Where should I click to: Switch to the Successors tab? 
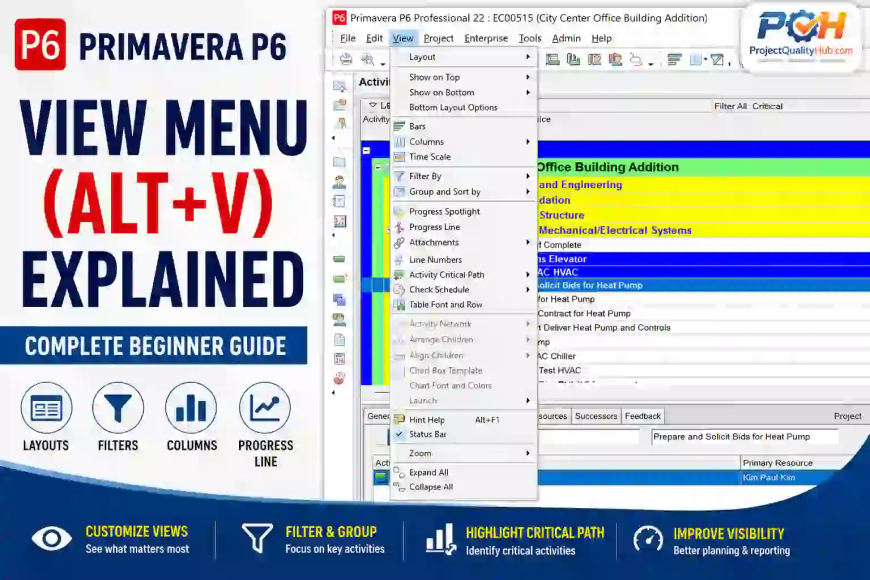(x=596, y=416)
